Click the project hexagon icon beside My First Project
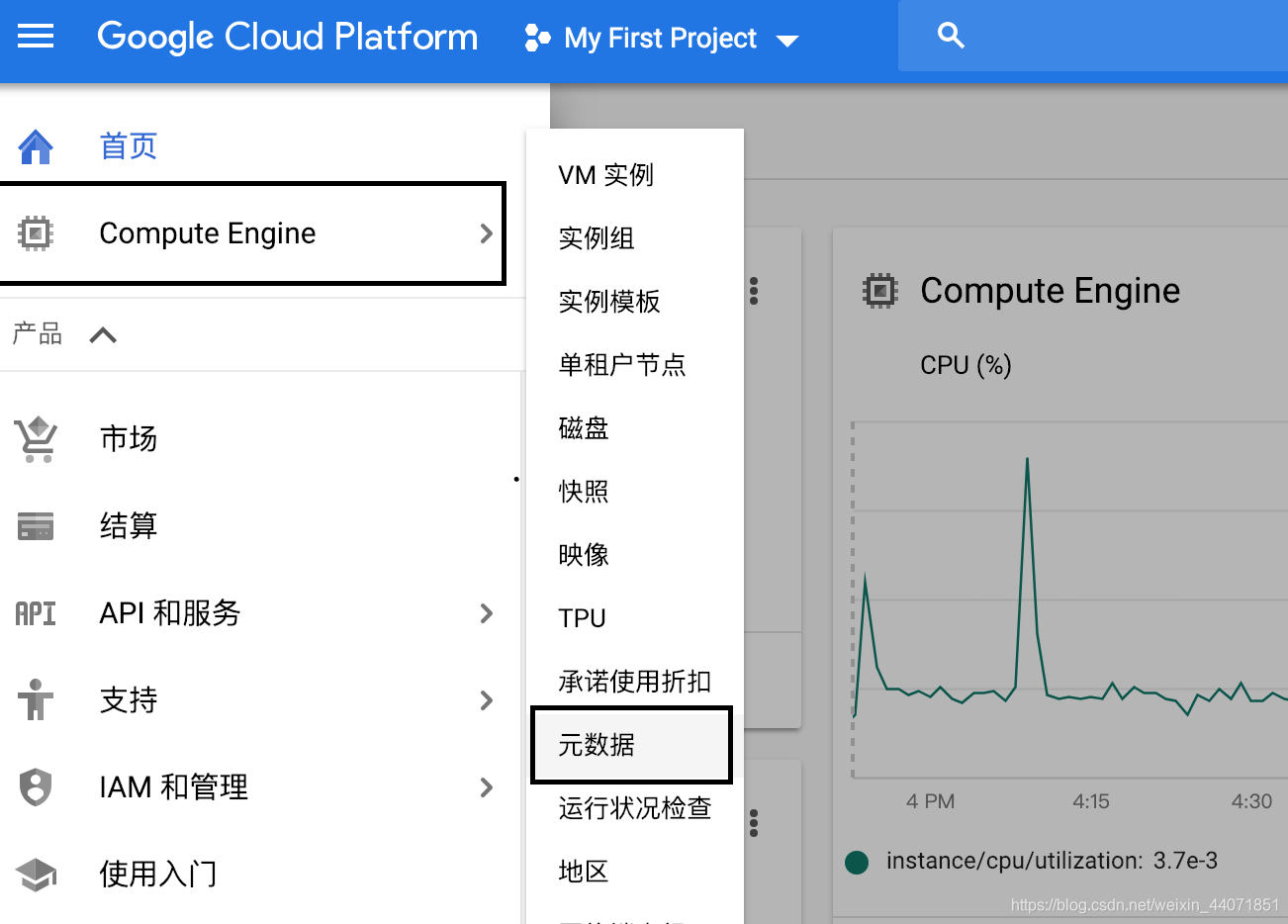The height and width of the screenshot is (924, 1288). coord(537,38)
